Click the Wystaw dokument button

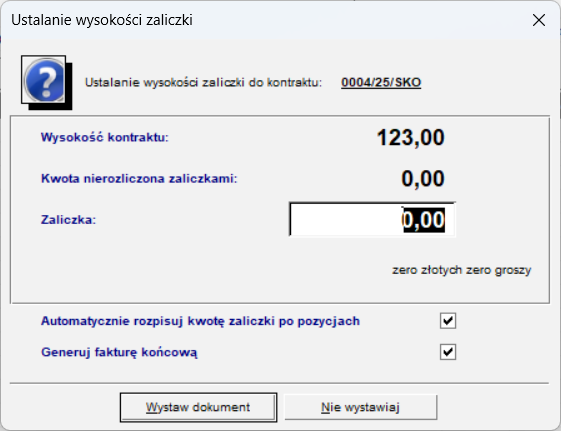pos(198,407)
